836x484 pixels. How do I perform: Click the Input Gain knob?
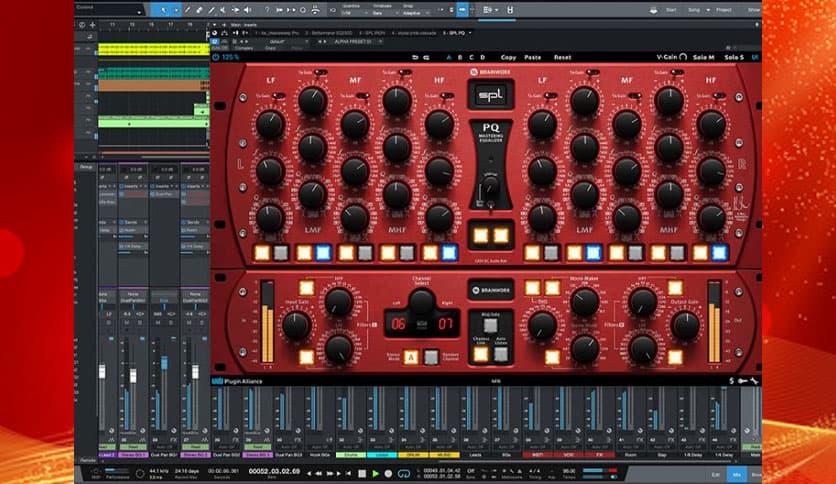296,325
